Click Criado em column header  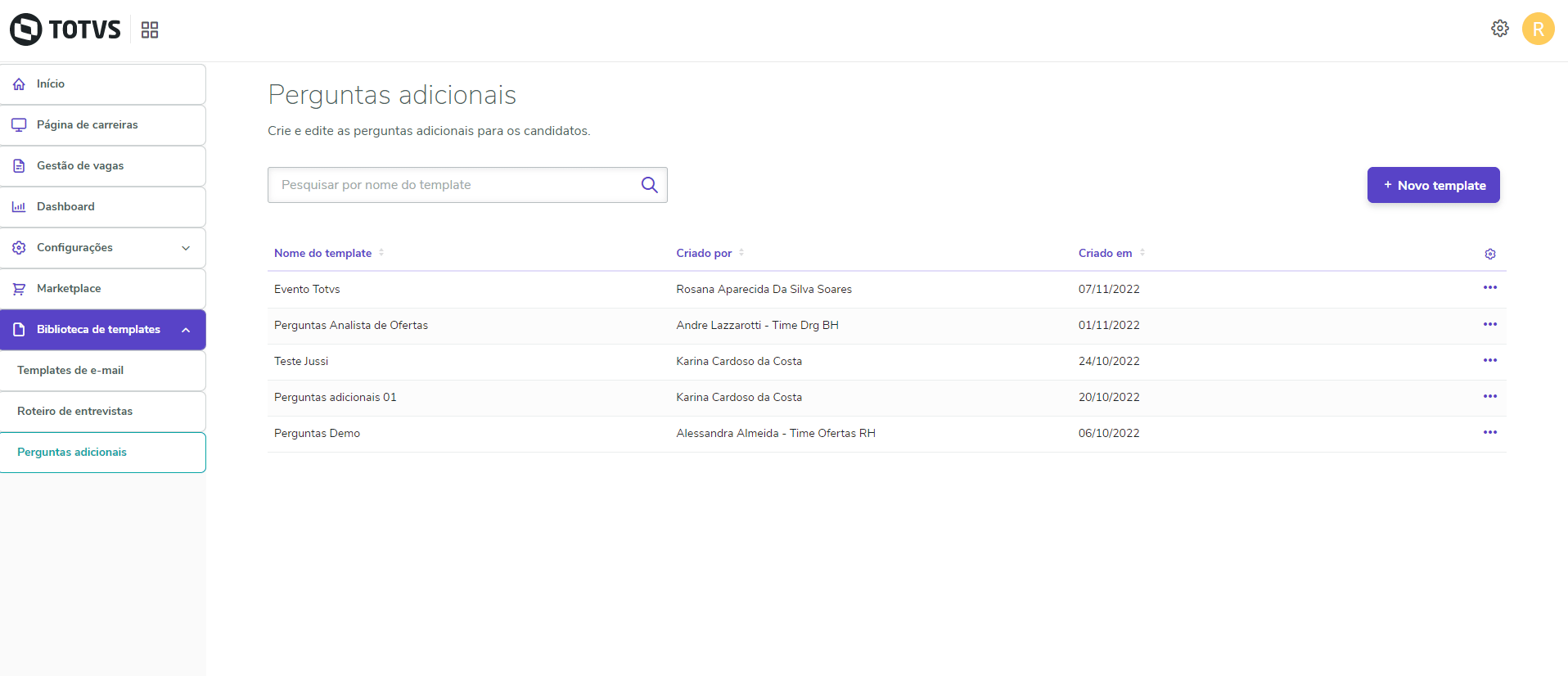click(x=1105, y=254)
